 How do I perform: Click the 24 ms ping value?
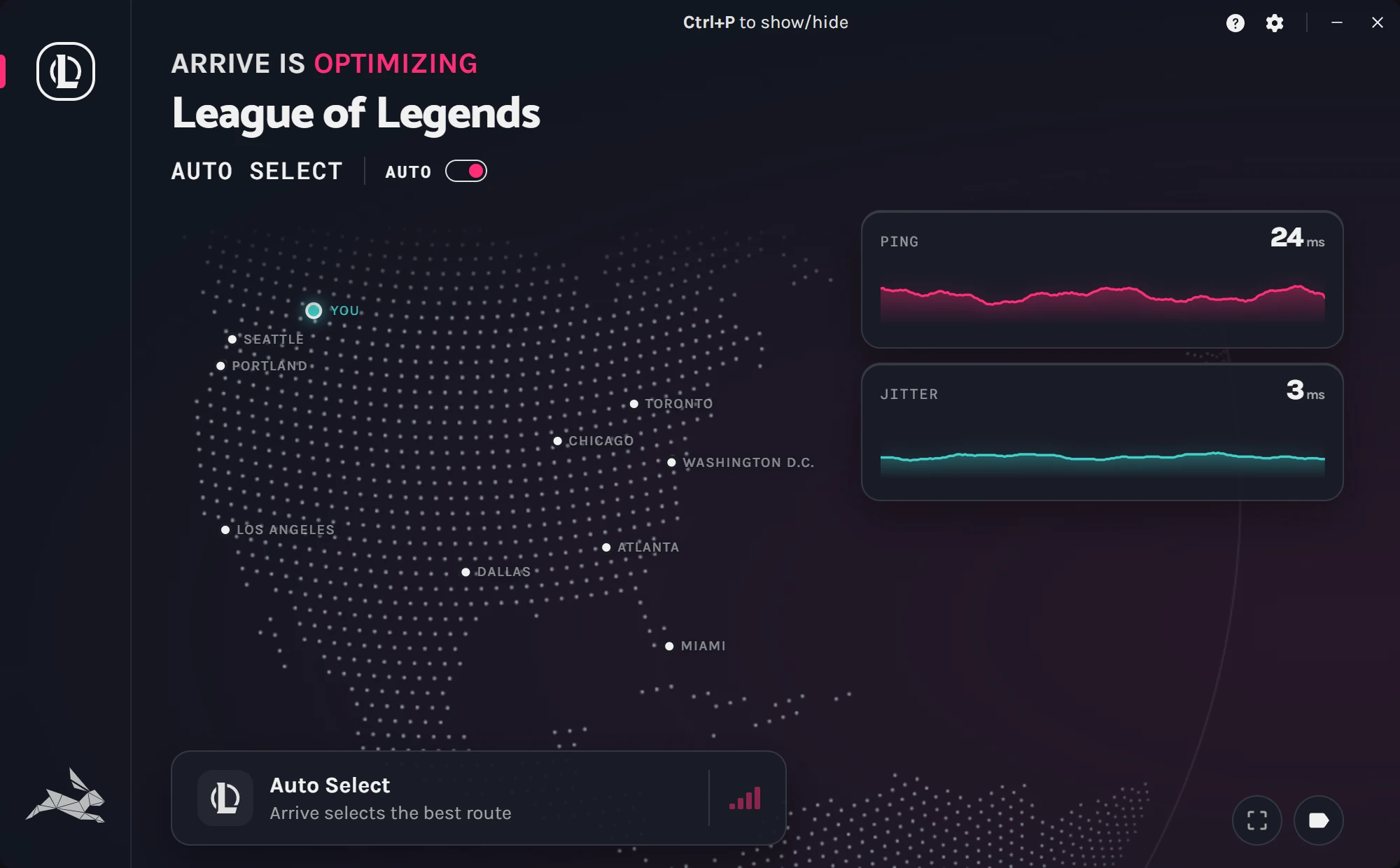coord(1297,238)
